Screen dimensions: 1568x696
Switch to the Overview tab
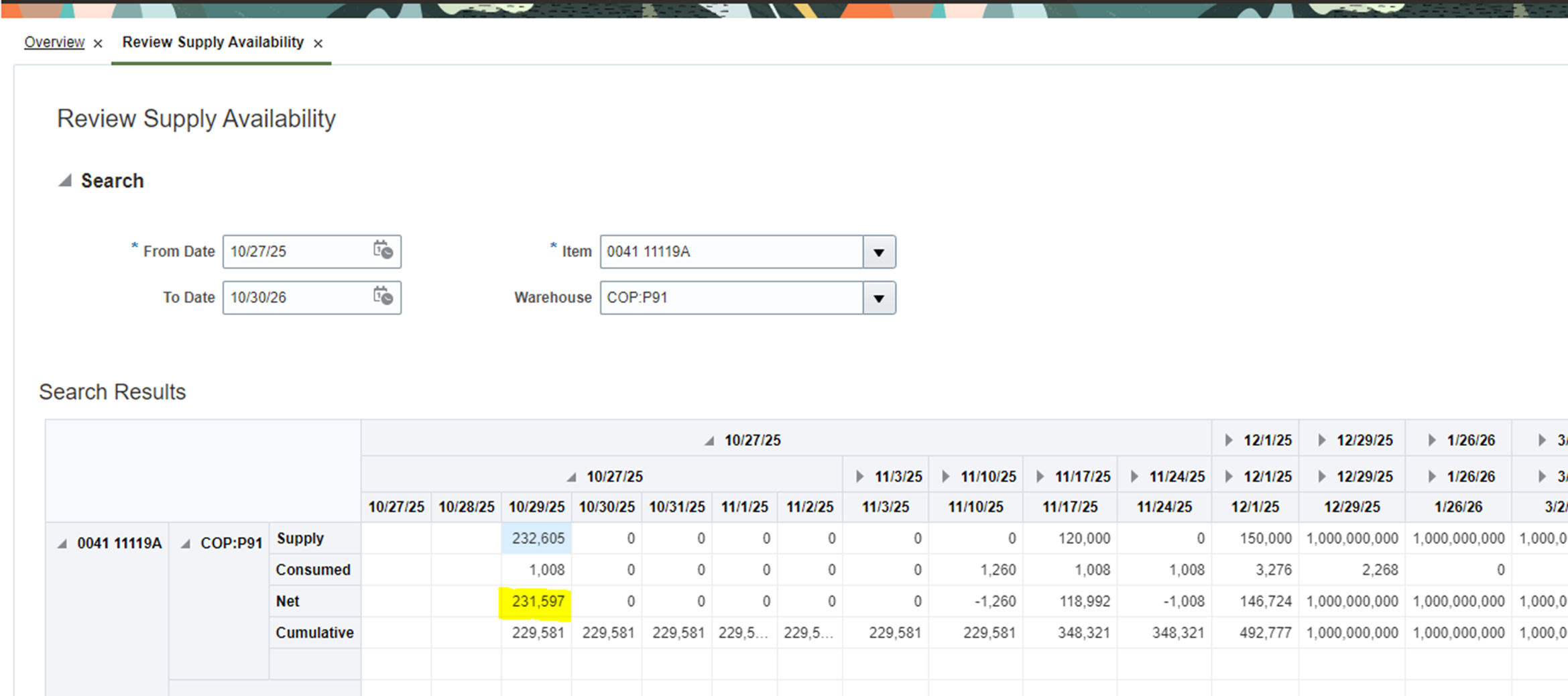pos(54,42)
